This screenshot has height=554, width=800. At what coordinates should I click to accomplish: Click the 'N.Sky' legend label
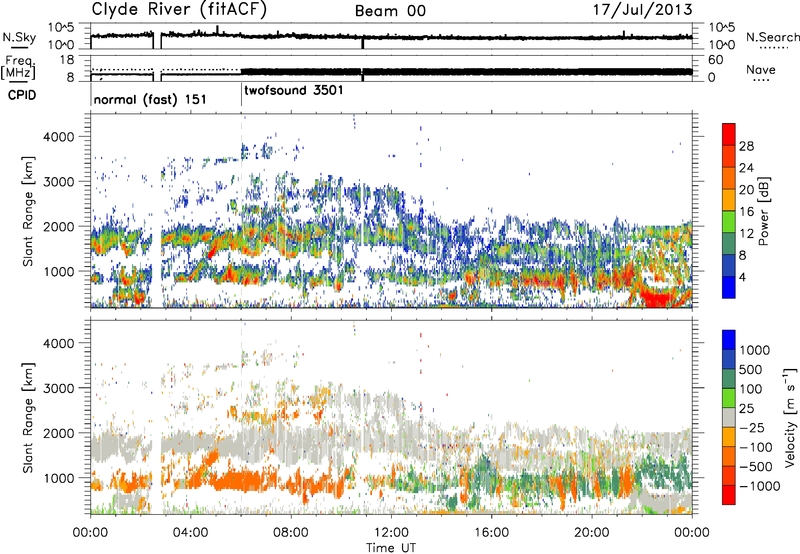tap(19, 37)
